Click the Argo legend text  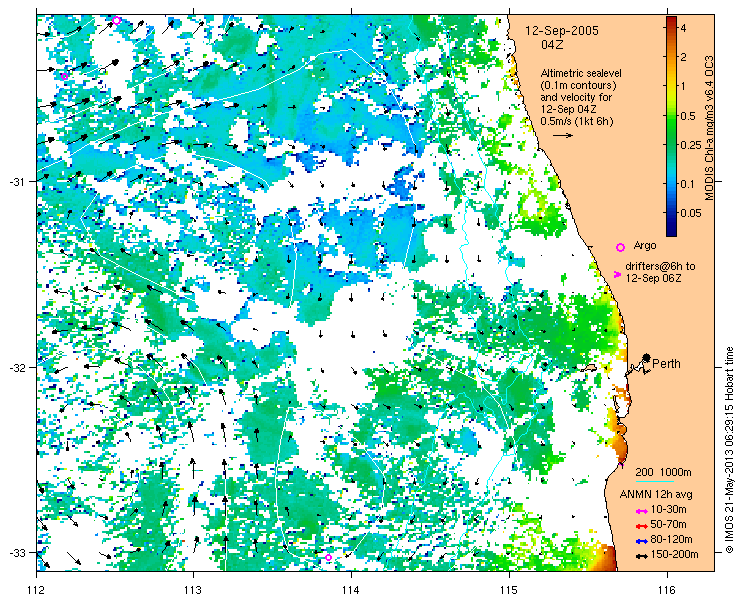[645, 245]
